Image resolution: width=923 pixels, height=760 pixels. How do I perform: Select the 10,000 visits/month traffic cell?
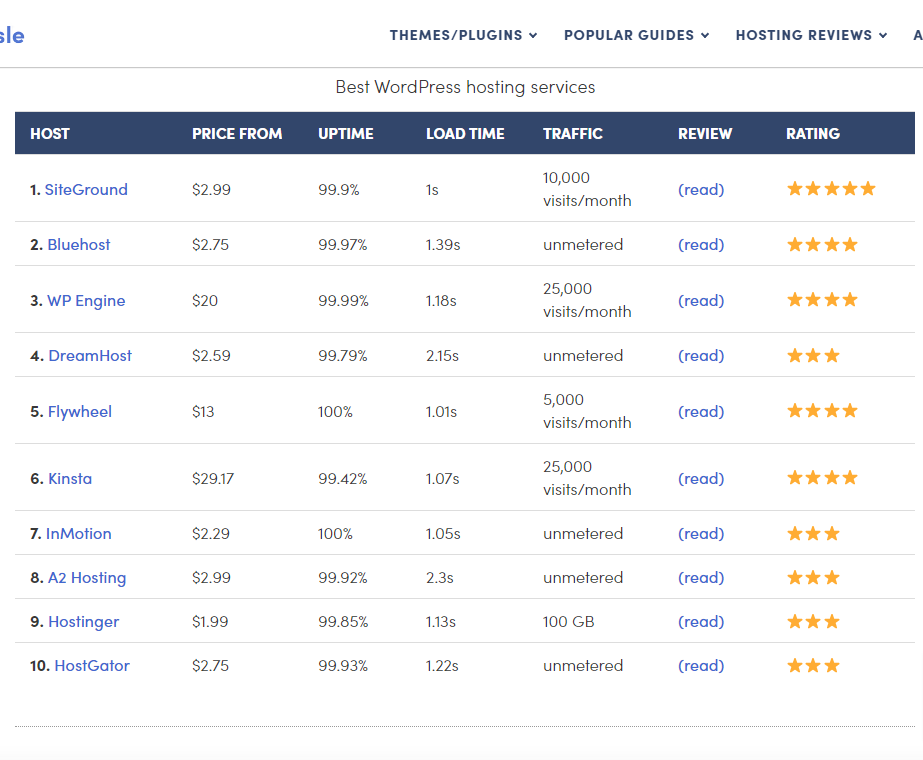[587, 190]
